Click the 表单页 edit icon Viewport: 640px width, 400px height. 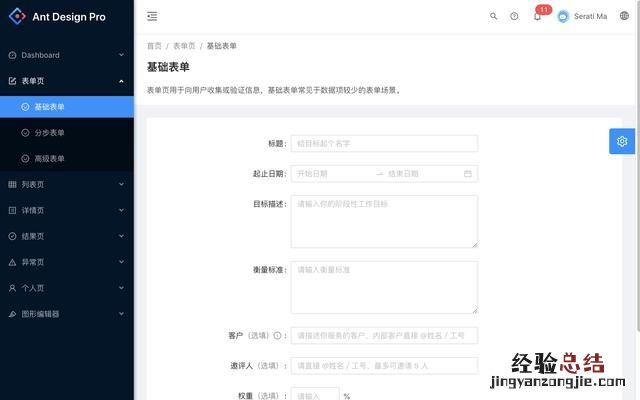coord(12,81)
